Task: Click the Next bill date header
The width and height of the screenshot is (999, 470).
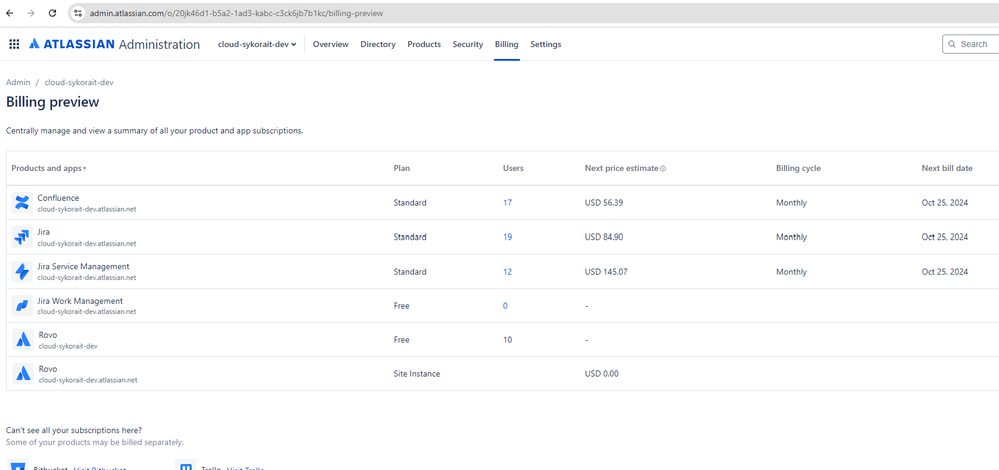Action: coord(947,168)
